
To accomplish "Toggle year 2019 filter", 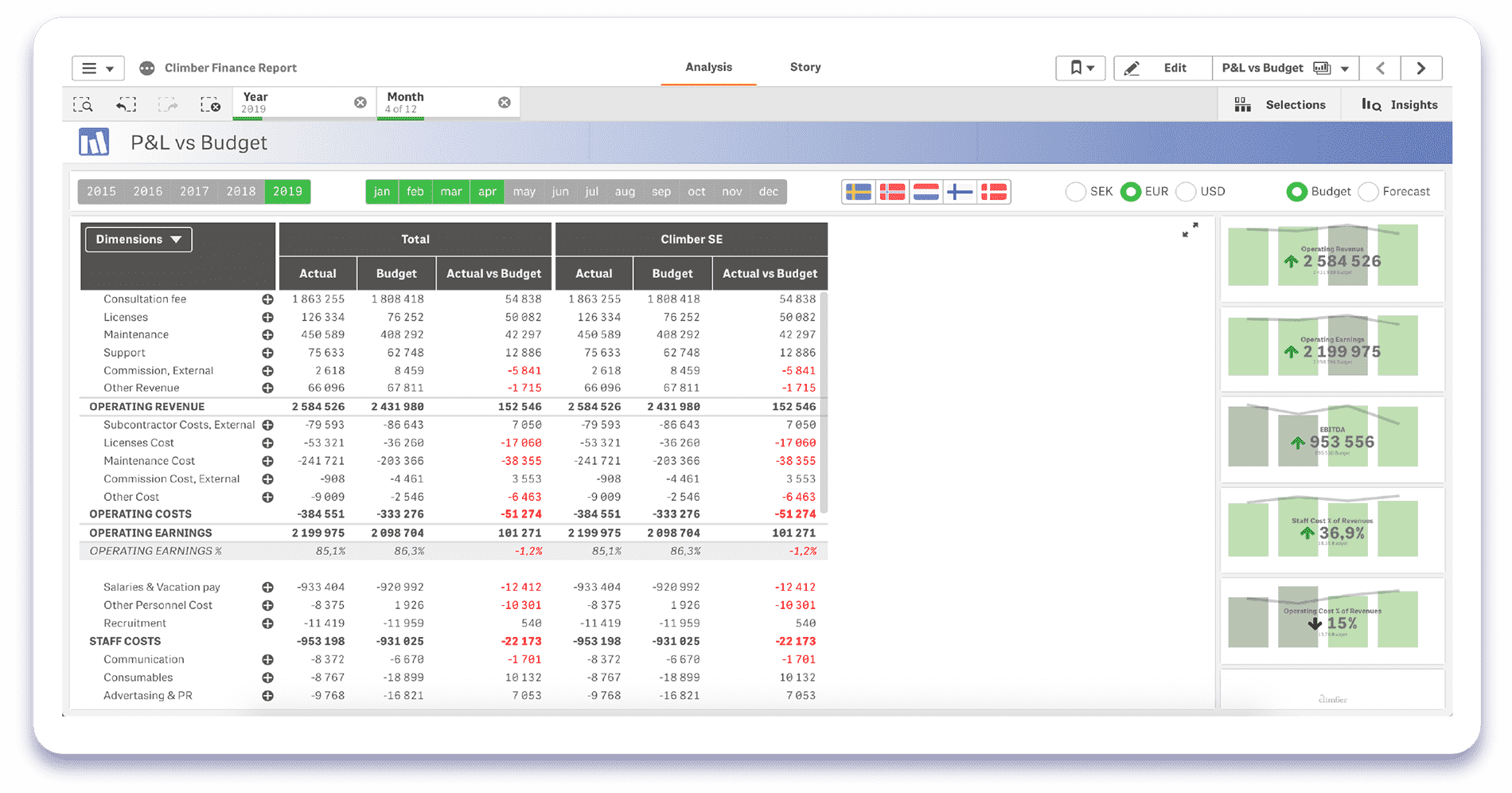I will [287, 192].
